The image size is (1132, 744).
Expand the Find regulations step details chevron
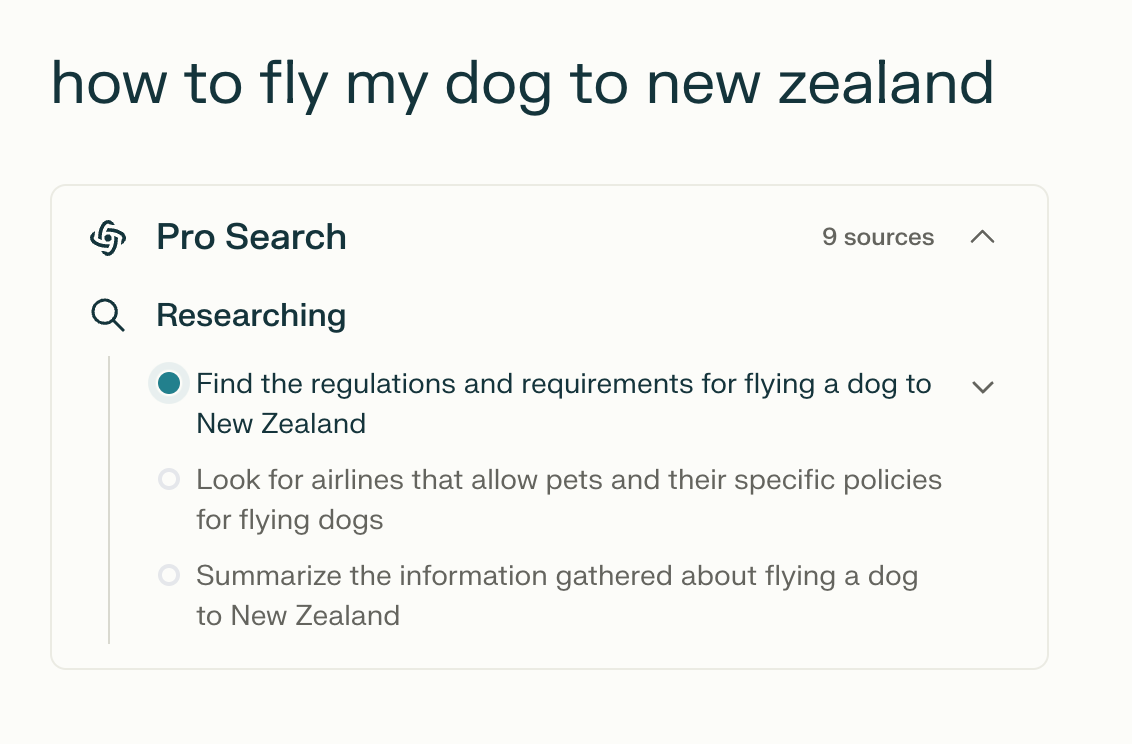pos(983,388)
